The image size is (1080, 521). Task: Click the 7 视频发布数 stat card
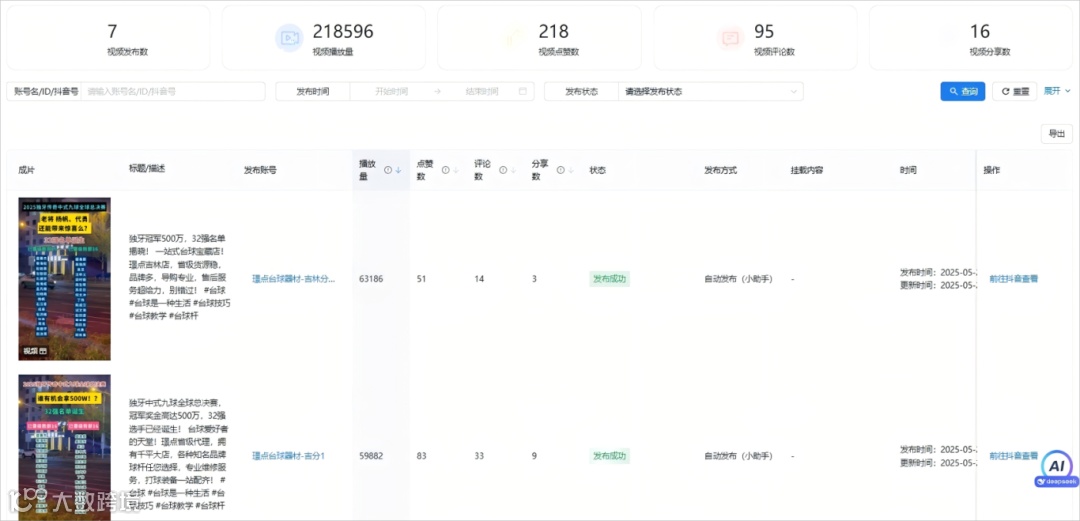pyautogui.click(x=108, y=38)
